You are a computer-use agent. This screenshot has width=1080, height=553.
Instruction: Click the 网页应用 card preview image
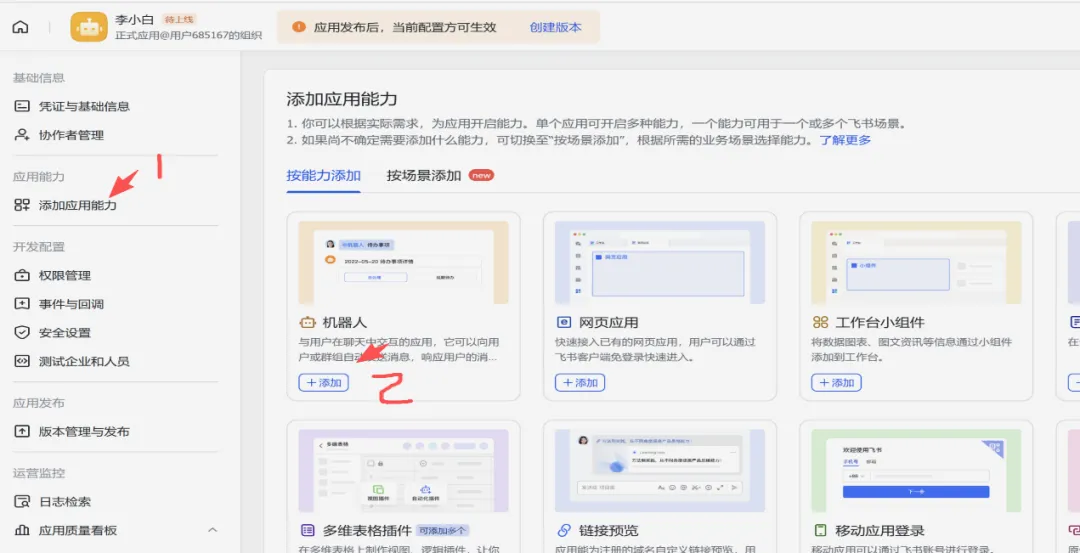pos(660,262)
